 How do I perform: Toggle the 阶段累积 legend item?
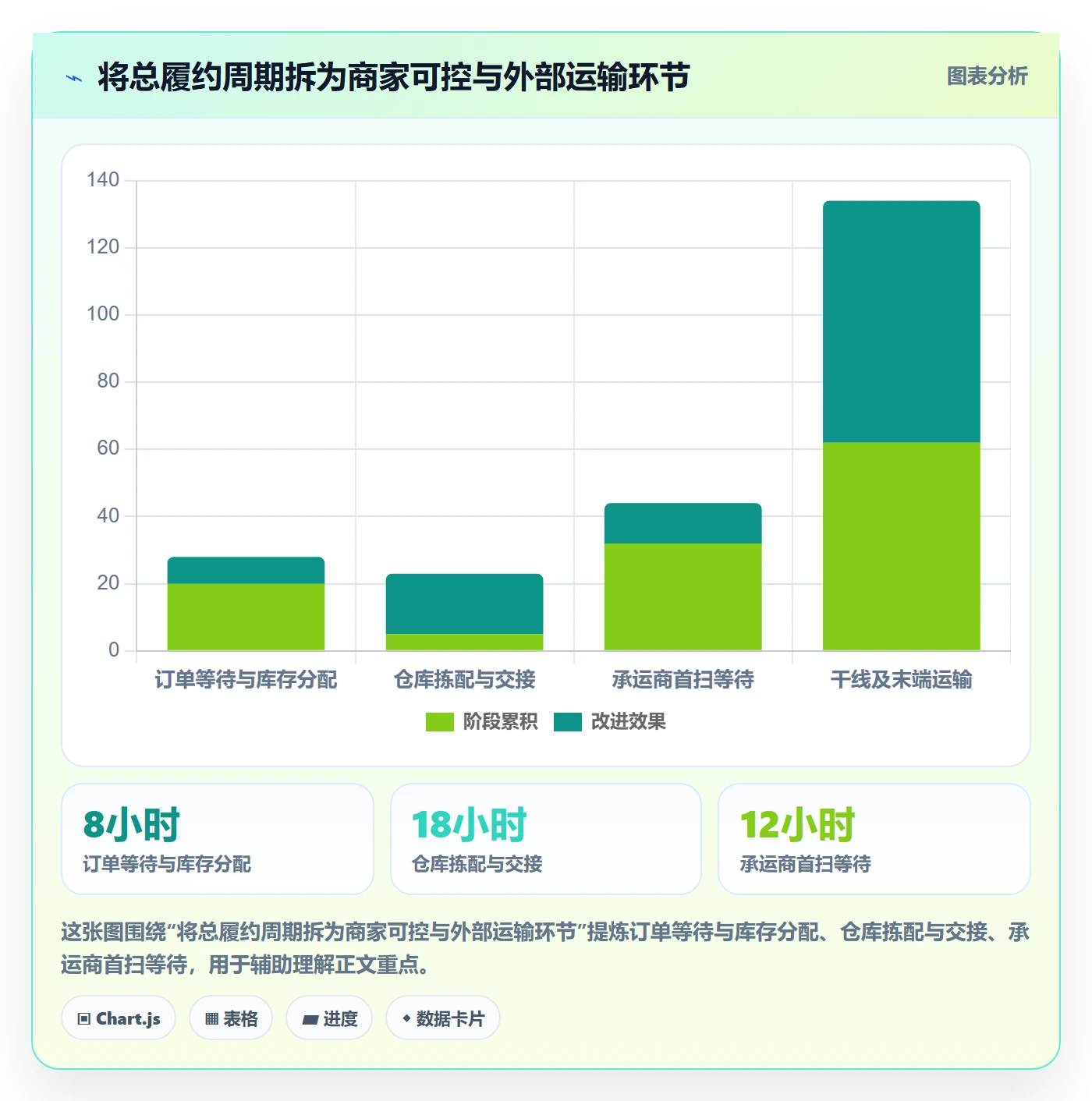[481, 722]
